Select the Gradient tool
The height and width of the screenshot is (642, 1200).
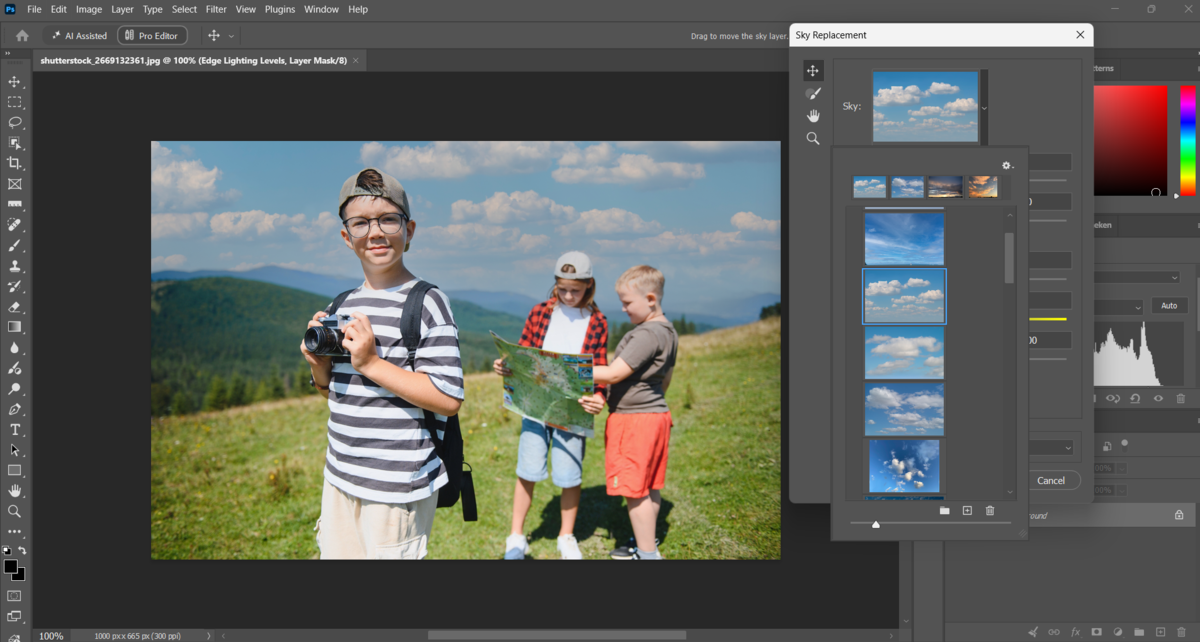(14, 327)
